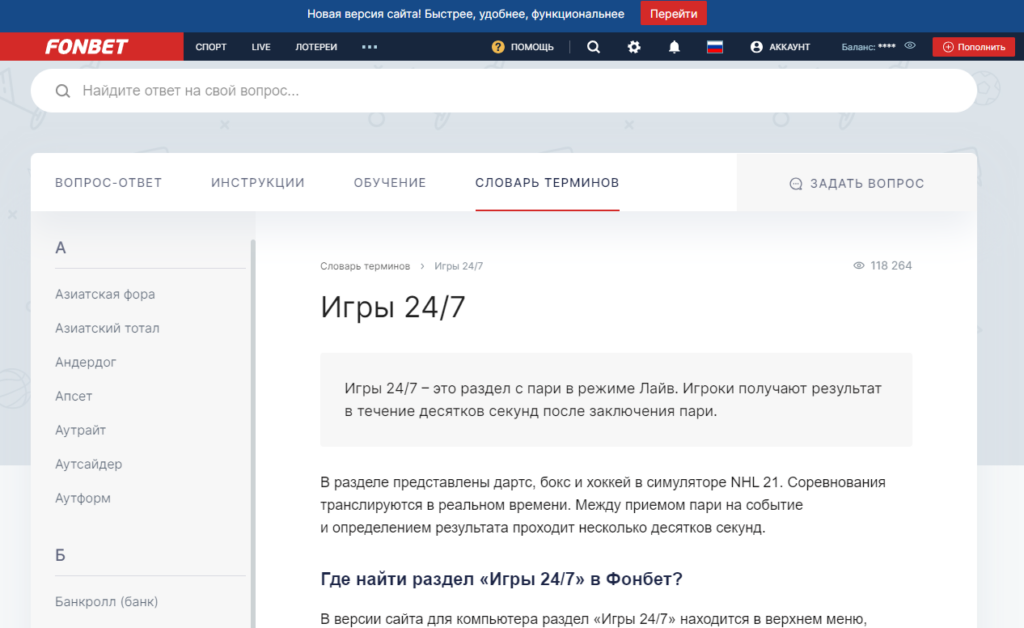The height and width of the screenshot is (628, 1024).
Task: Switch to ОБУЧЕНИЕ tab
Action: (x=390, y=183)
